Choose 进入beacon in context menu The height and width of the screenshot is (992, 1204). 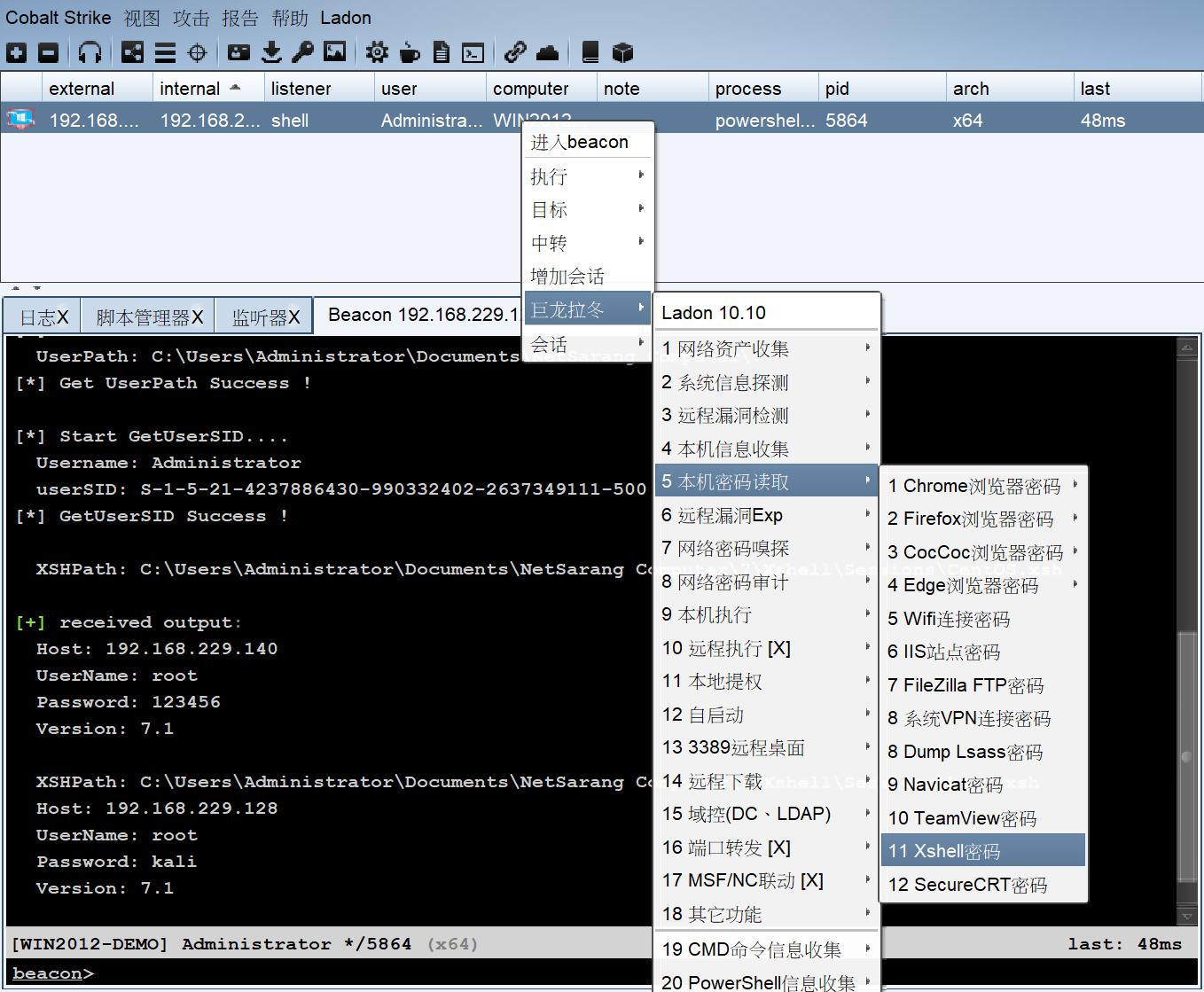[x=589, y=142]
